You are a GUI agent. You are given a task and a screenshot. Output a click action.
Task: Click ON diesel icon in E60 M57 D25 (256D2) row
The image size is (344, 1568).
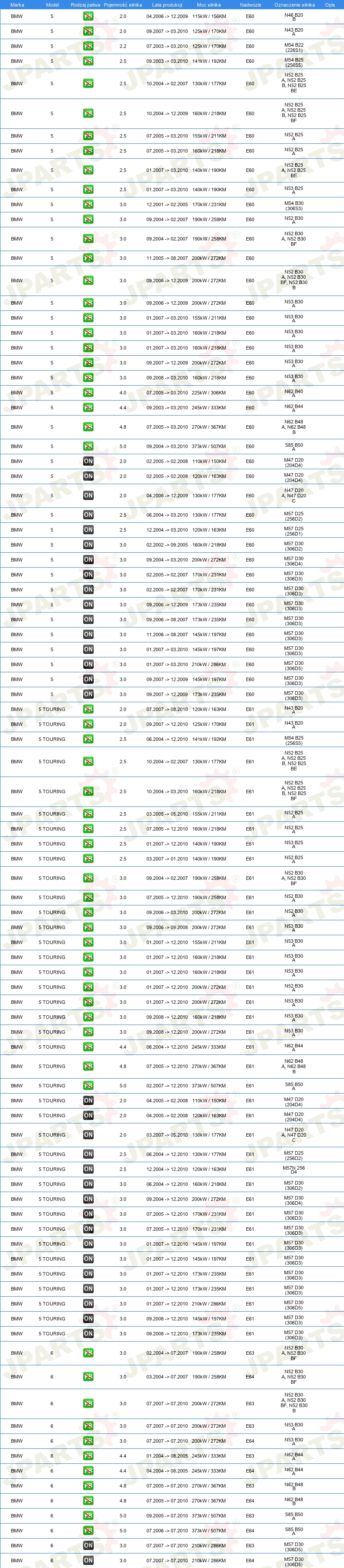click(x=88, y=515)
